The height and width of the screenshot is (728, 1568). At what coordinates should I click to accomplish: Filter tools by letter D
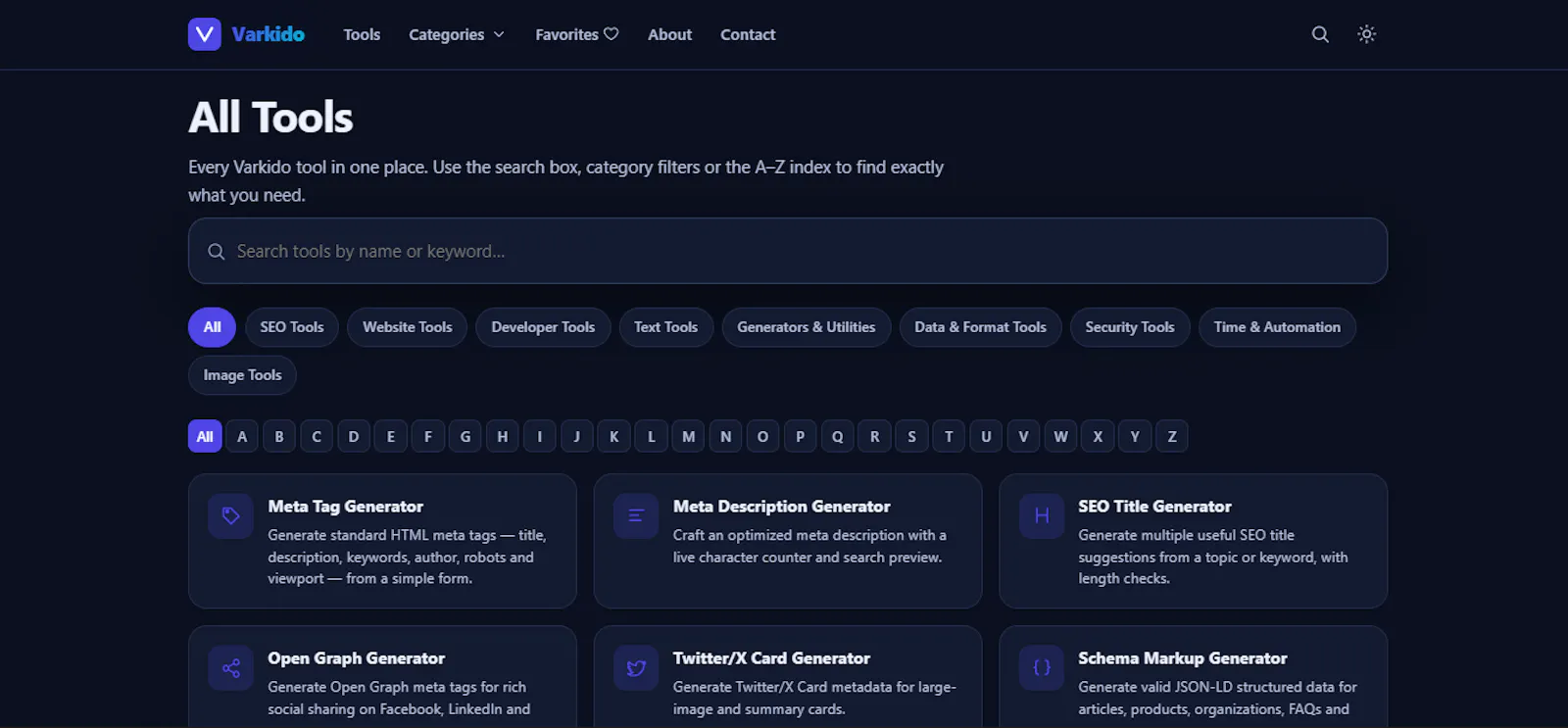pos(354,436)
